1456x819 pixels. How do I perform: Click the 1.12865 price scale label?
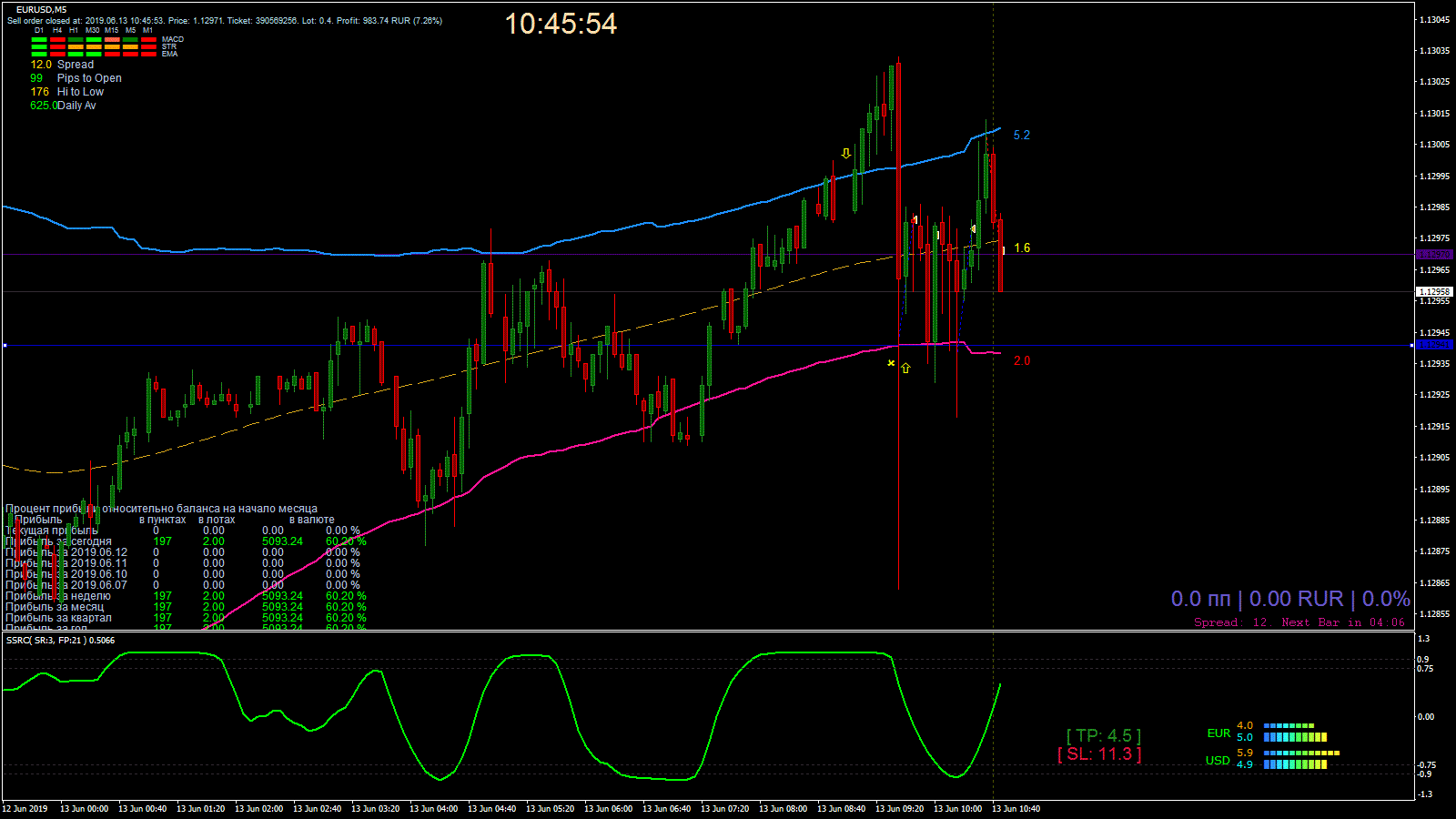click(1435, 583)
